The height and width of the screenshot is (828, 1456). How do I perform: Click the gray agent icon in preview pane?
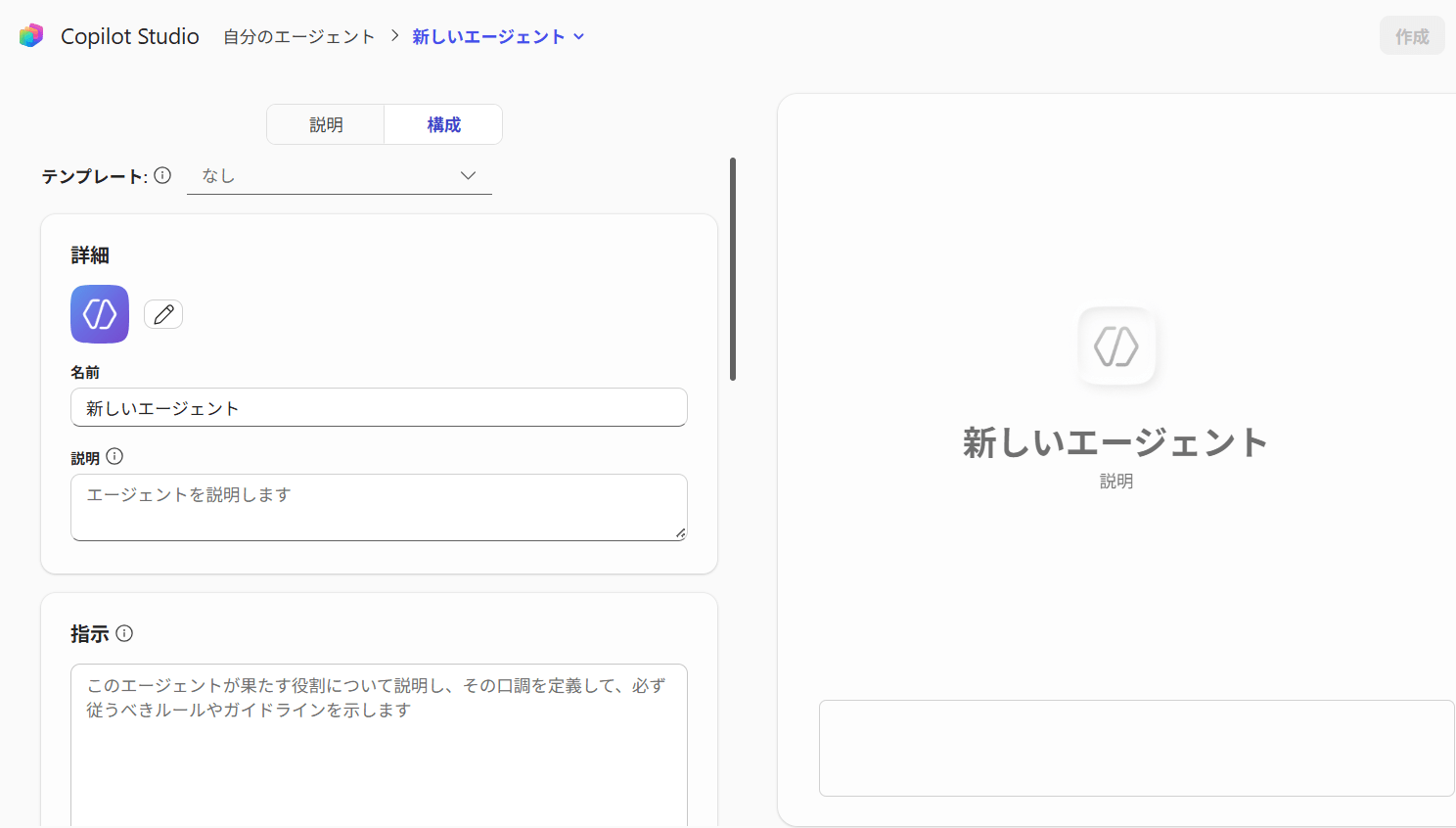pyautogui.click(x=1116, y=346)
